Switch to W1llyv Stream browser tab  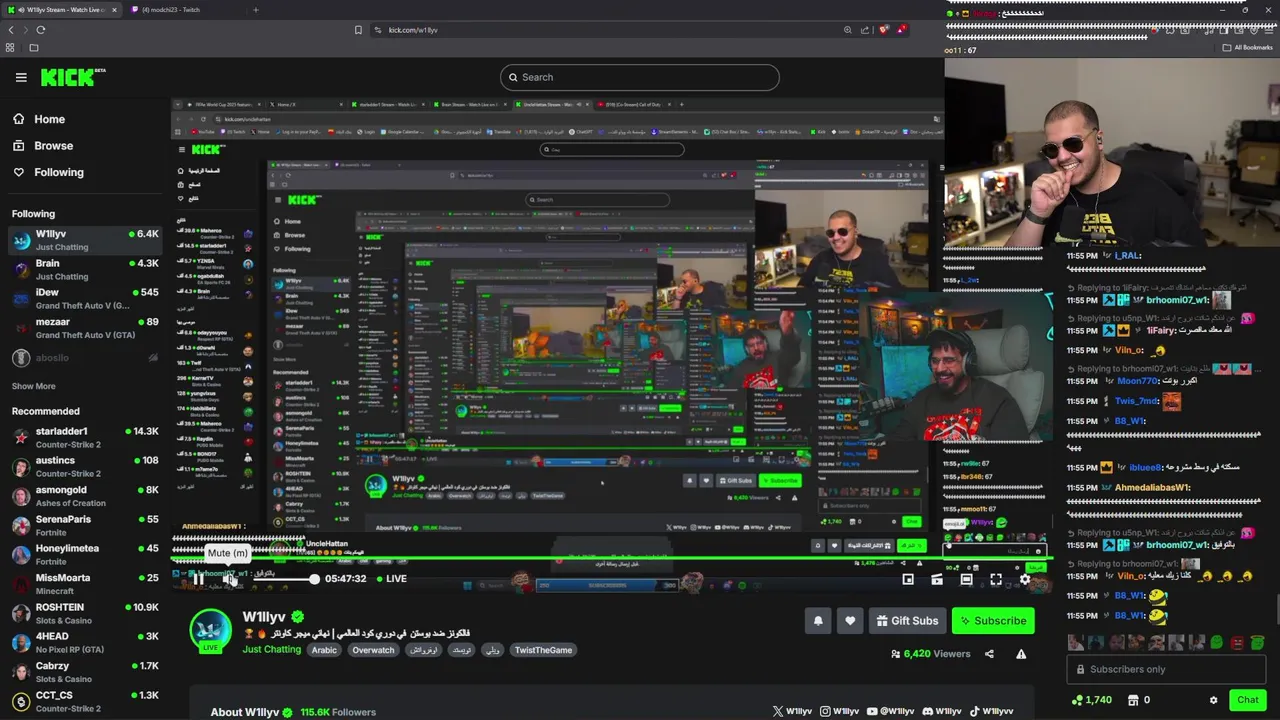(61, 10)
